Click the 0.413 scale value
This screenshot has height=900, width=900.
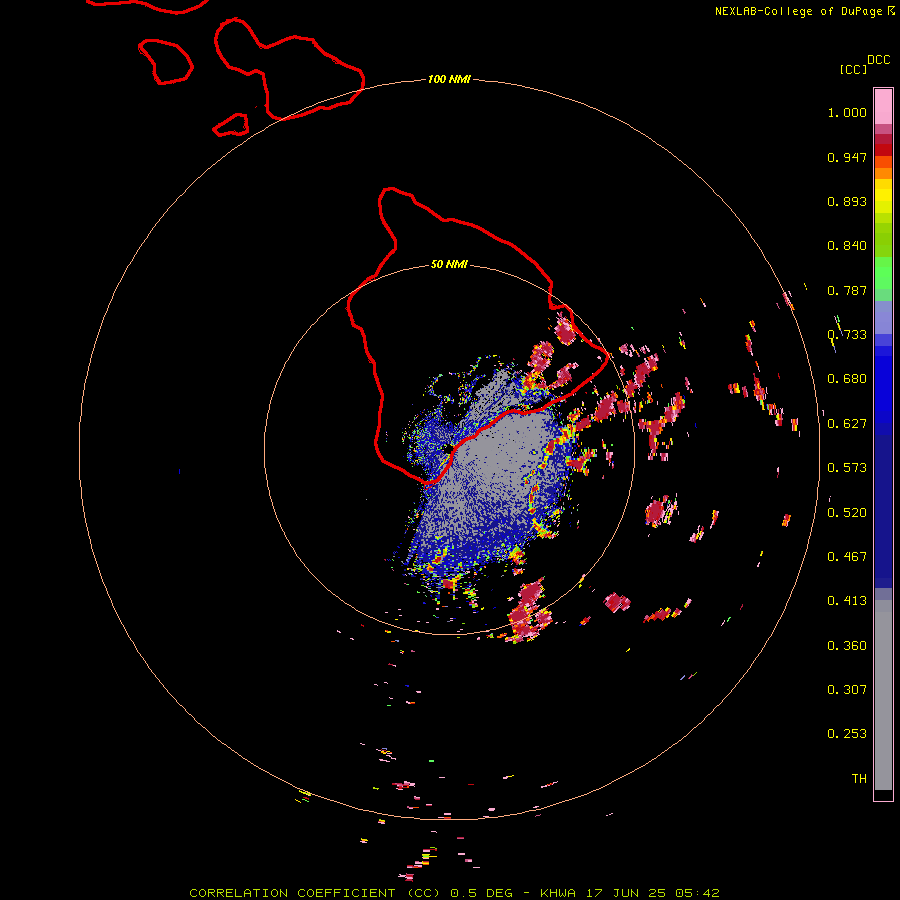pos(847,601)
